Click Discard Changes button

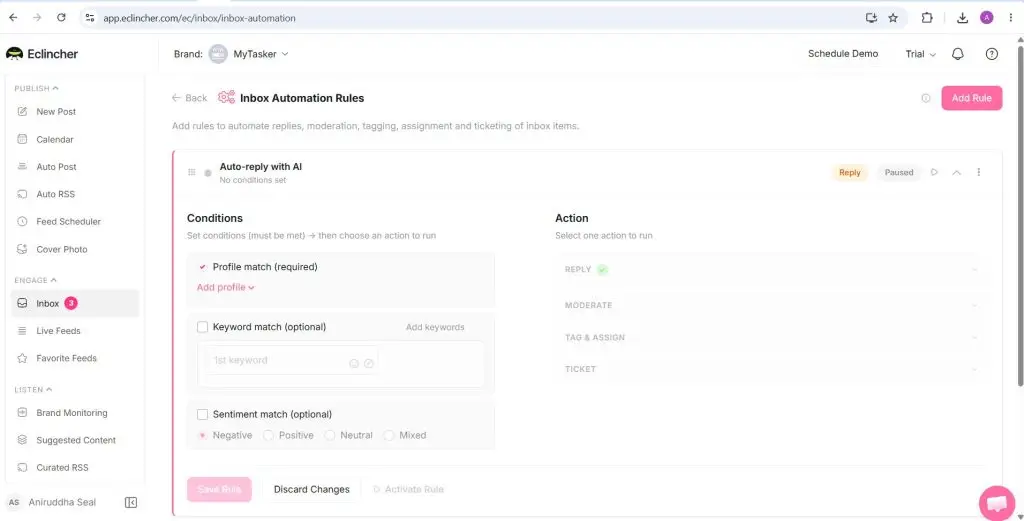pyautogui.click(x=312, y=489)
